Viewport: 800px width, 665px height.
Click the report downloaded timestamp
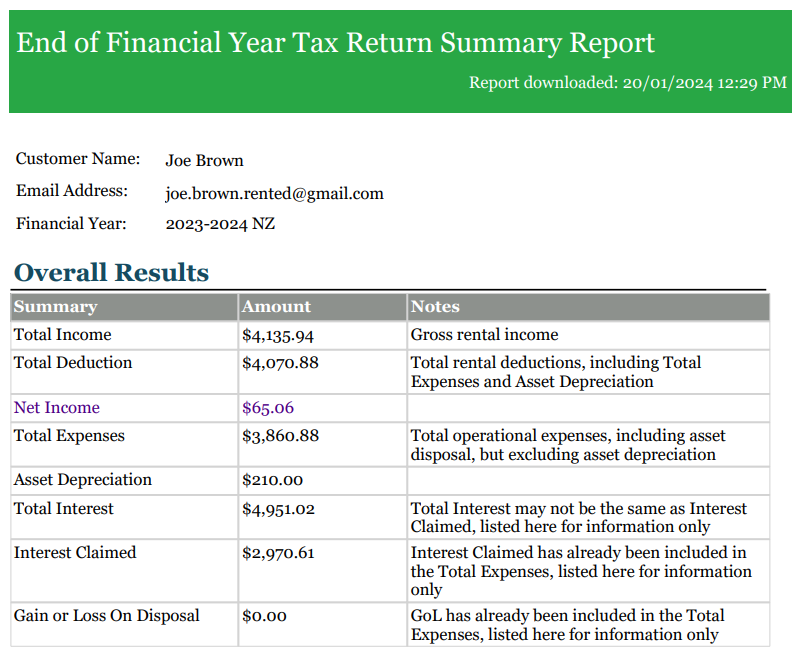click(628, 82)
